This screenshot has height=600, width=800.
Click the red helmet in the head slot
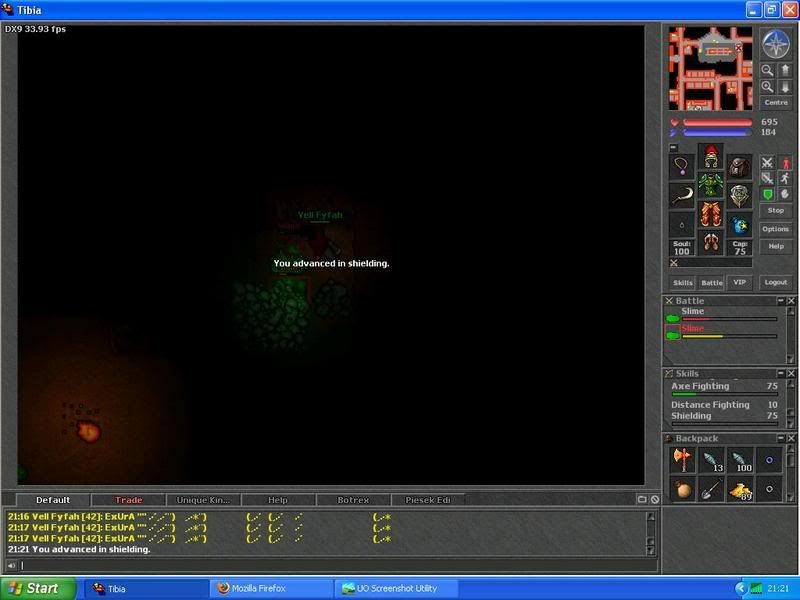pos(711,156)
